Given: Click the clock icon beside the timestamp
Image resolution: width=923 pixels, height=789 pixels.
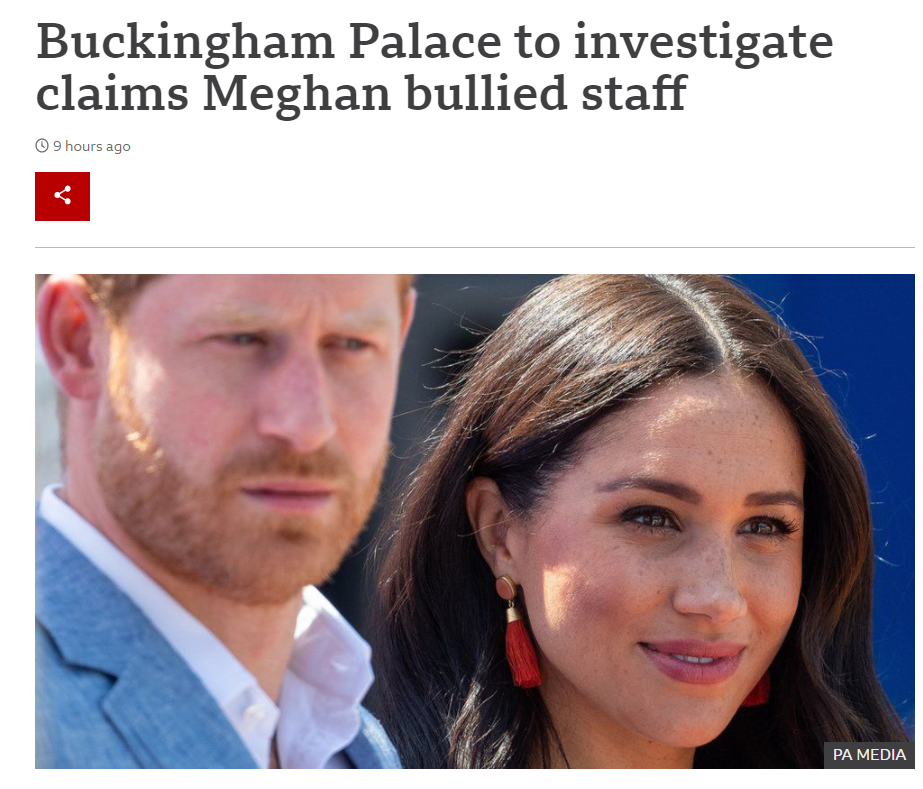Looking at the screenshot, I should click(42, 146).
